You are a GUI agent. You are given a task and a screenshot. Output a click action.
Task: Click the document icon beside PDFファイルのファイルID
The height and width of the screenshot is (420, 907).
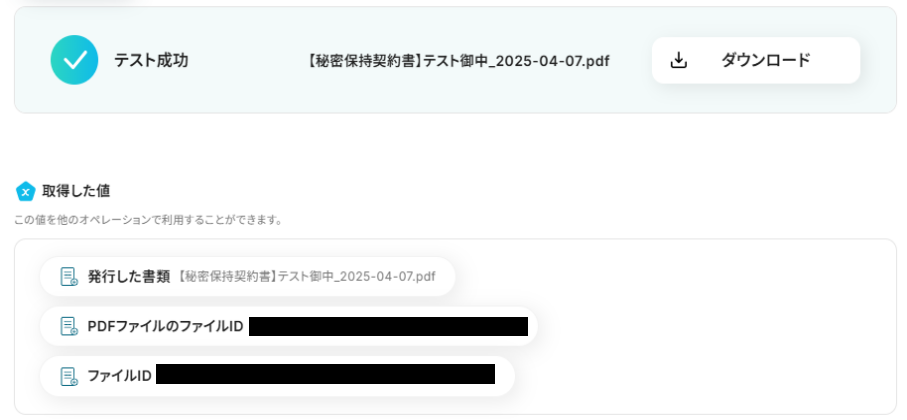(x=69, y=326)
